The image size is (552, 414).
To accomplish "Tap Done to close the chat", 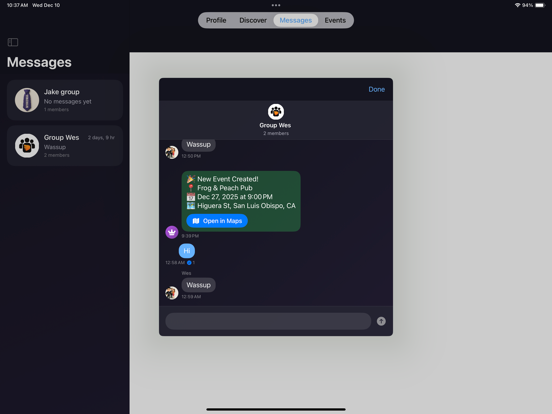I will coord(376,89).
